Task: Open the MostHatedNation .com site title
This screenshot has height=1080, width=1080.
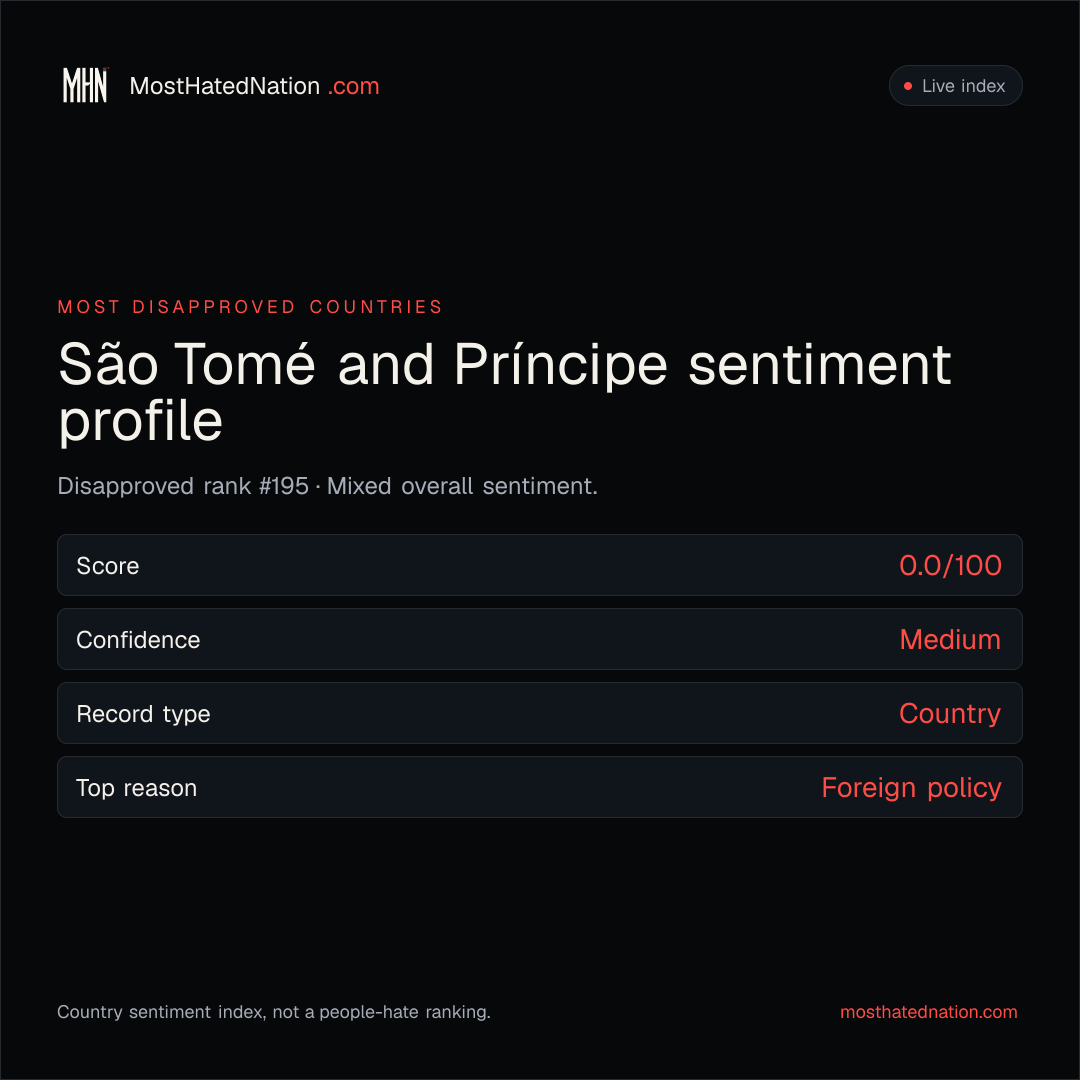Action: point(254,86)
